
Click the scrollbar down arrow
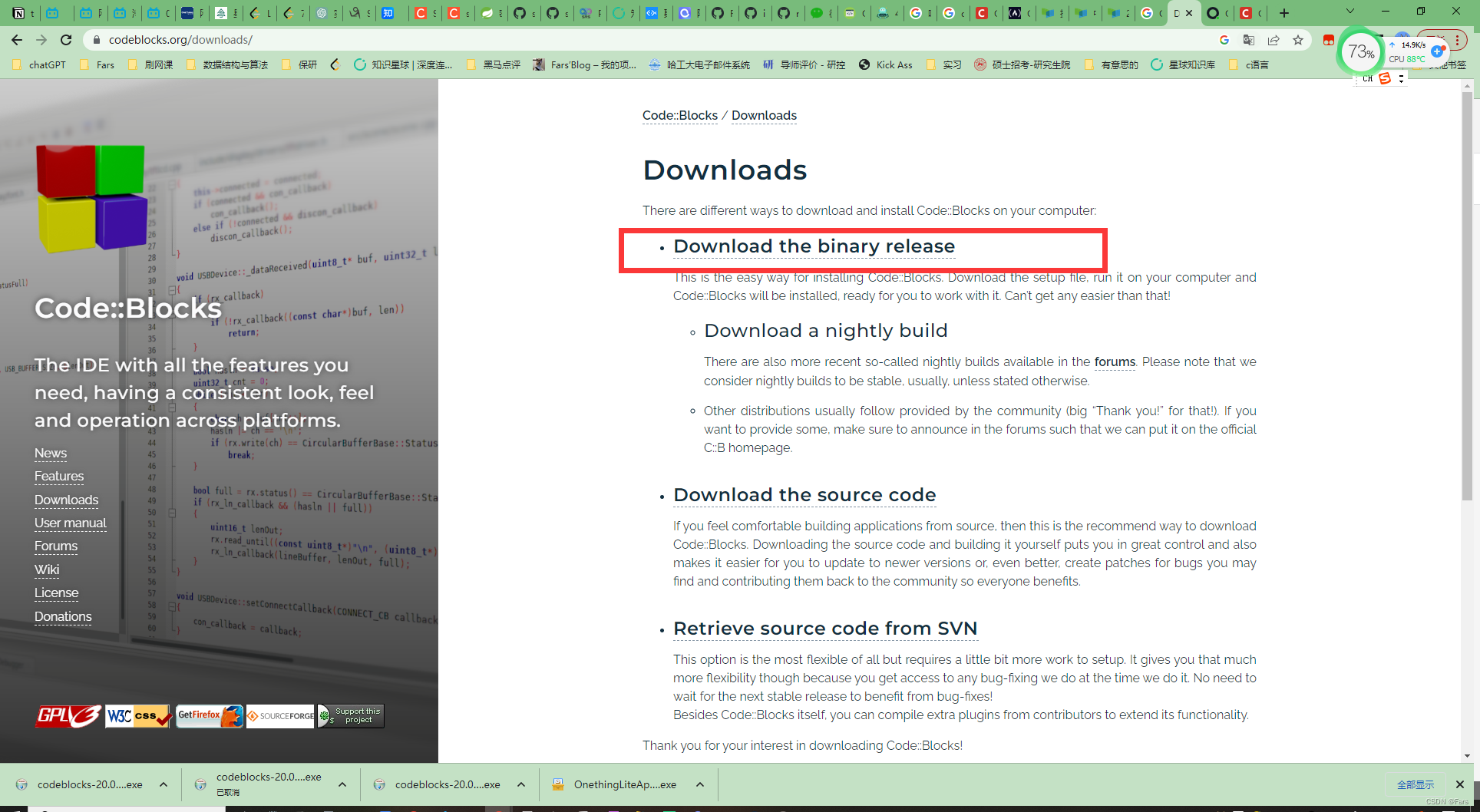1467,756
